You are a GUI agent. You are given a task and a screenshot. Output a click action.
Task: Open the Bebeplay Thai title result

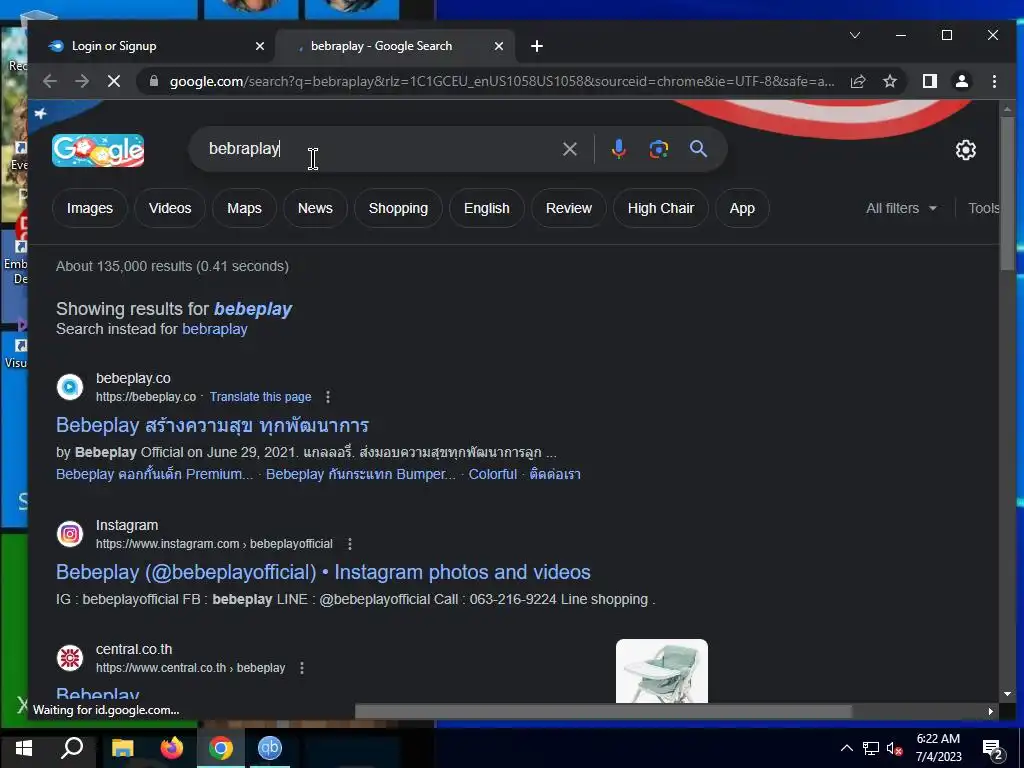click(x=212, y=425)
